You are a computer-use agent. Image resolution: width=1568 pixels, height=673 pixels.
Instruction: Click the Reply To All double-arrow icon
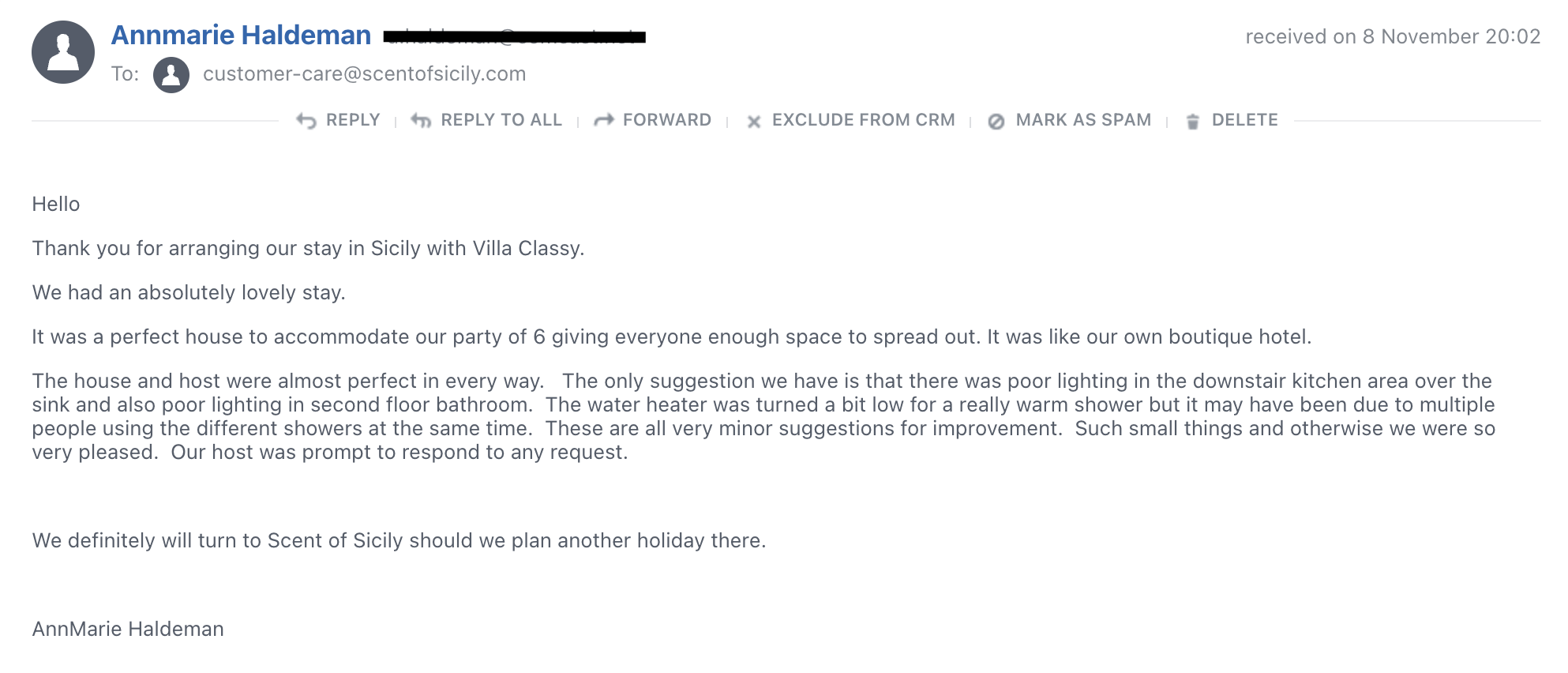(421, 121)
